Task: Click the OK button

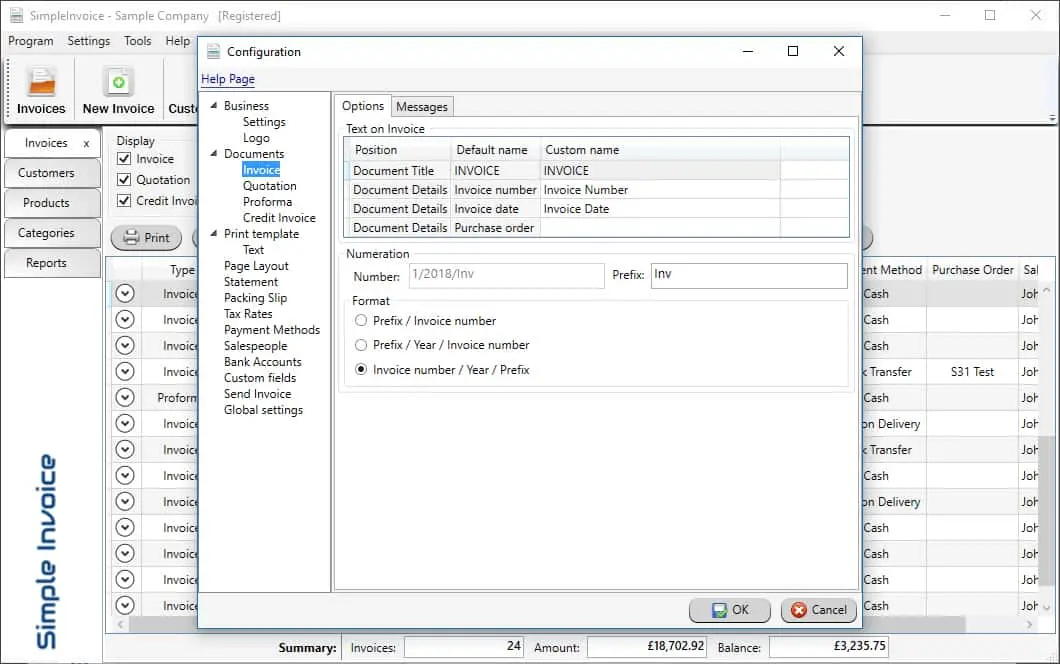Action: (729, 610)
